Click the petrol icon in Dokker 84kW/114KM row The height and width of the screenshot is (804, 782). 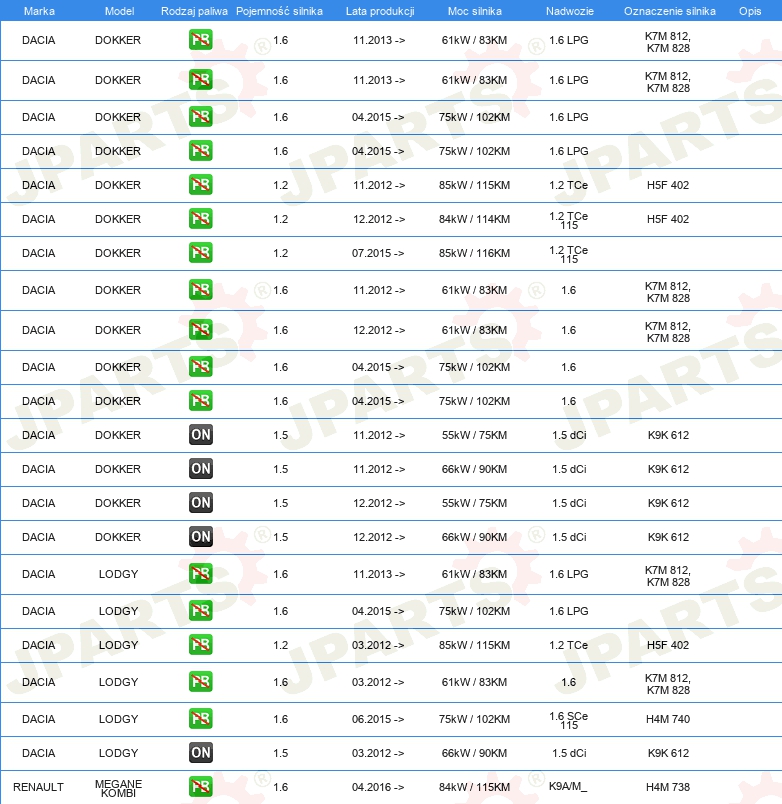[200, 219]
